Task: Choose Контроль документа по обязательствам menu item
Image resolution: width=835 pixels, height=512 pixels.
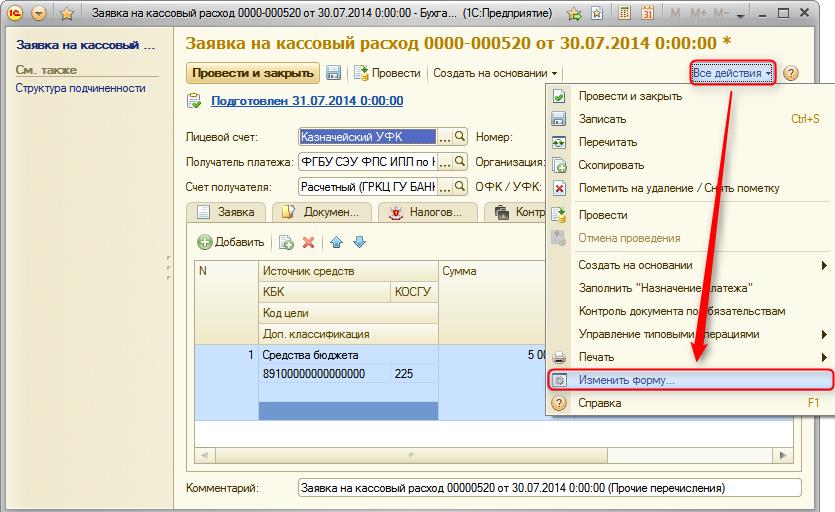Action: point(689,311)
